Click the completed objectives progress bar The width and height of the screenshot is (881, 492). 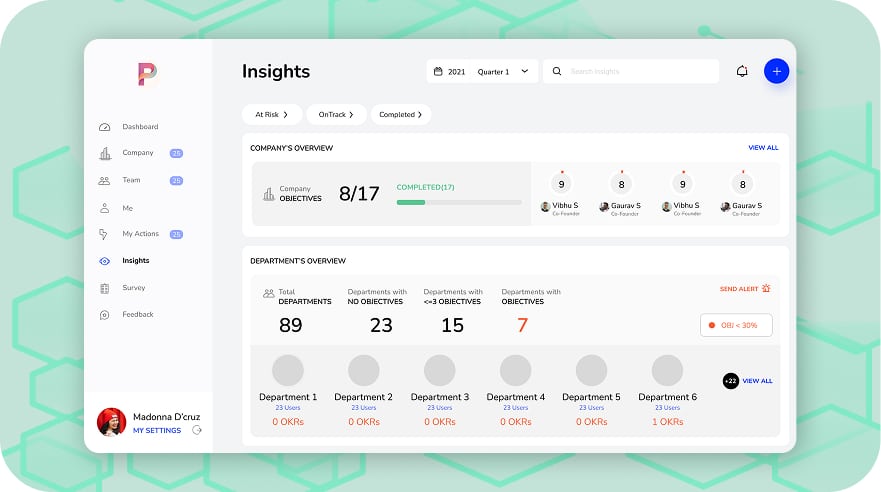pos(458,202)
